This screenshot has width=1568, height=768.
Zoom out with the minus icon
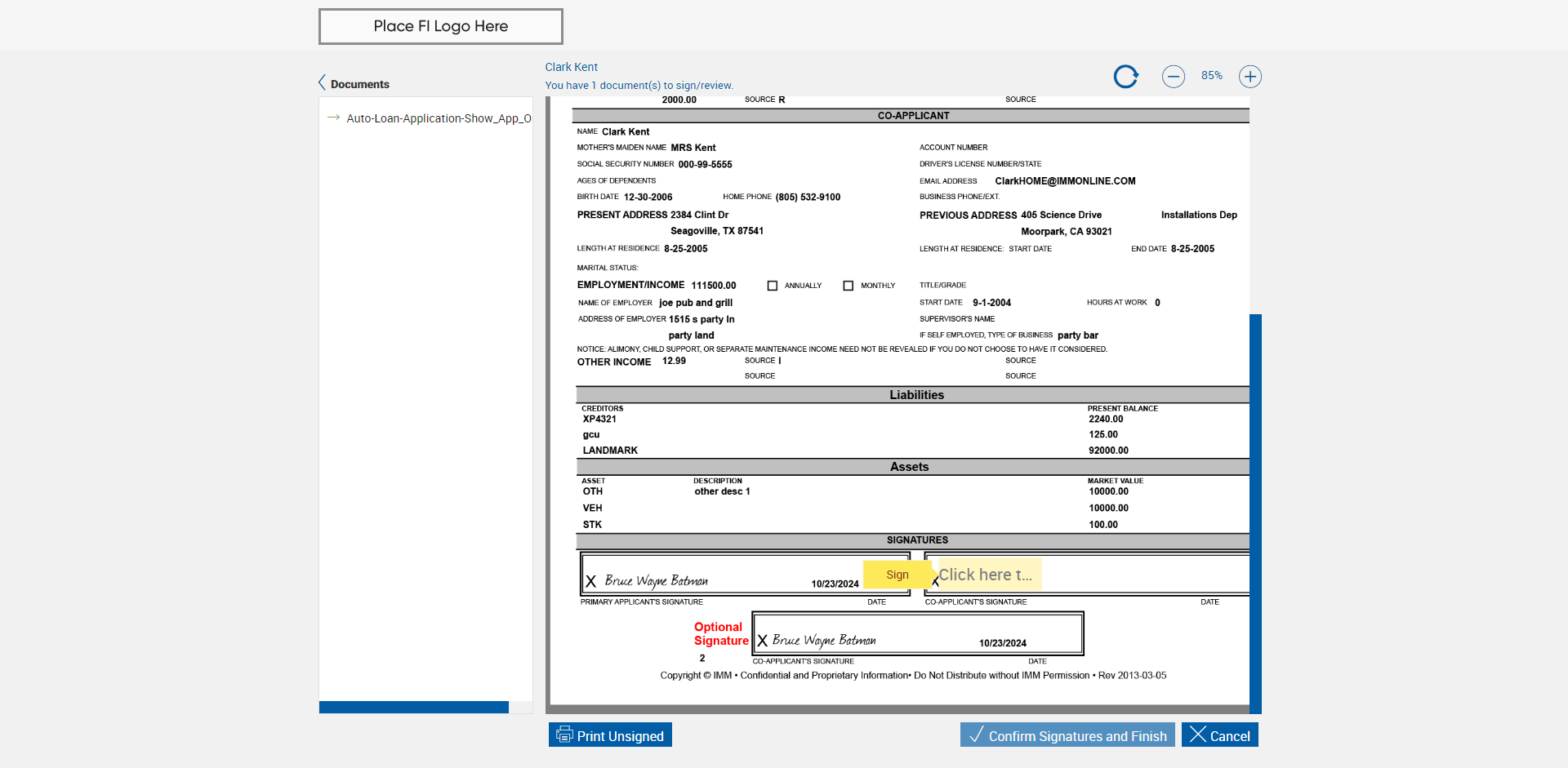pos(1174,77)
